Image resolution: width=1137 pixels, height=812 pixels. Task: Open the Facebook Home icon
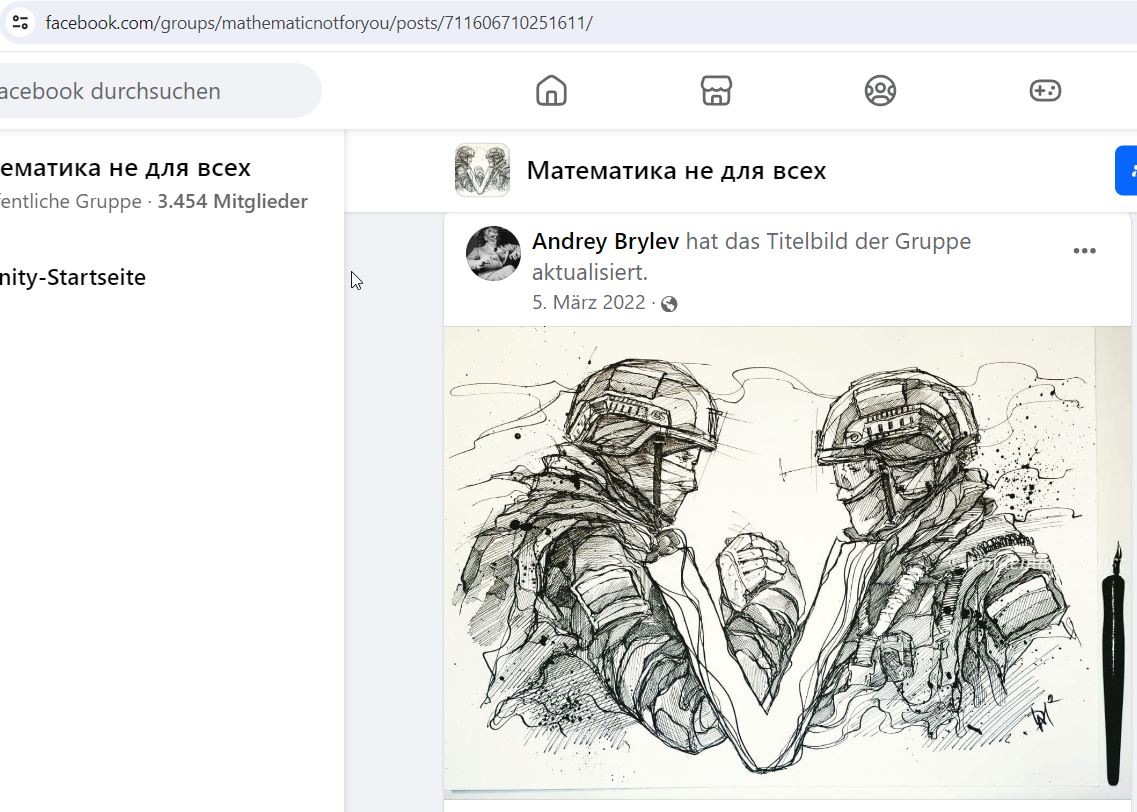coord(551,91)
